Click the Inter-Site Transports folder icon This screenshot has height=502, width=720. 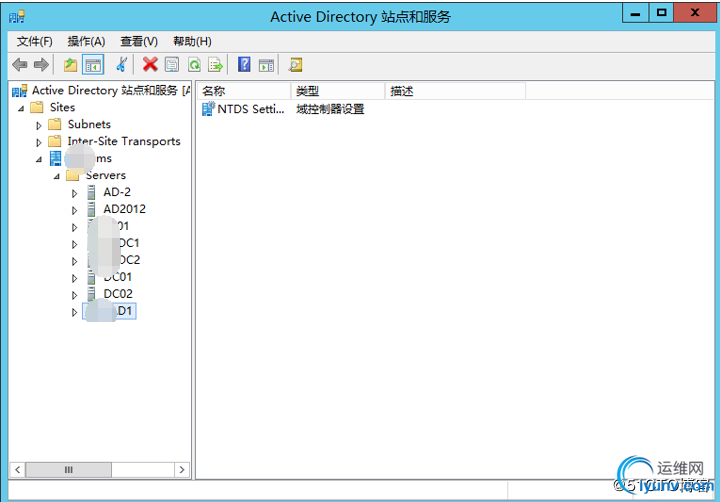[x=55, y=141]
